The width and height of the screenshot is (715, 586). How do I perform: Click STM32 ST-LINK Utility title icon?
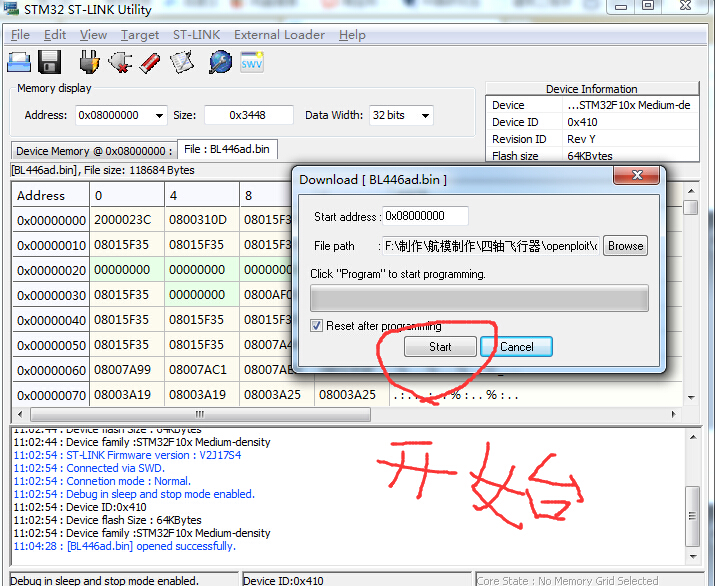[11, 8]
